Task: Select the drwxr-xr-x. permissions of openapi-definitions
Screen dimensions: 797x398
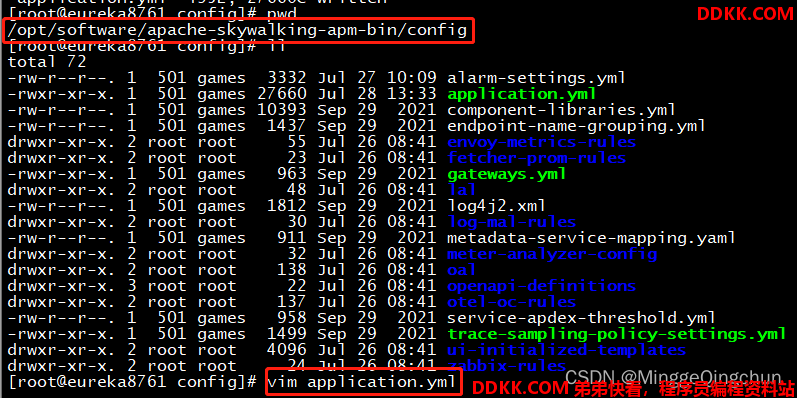Action: (62, 286)
